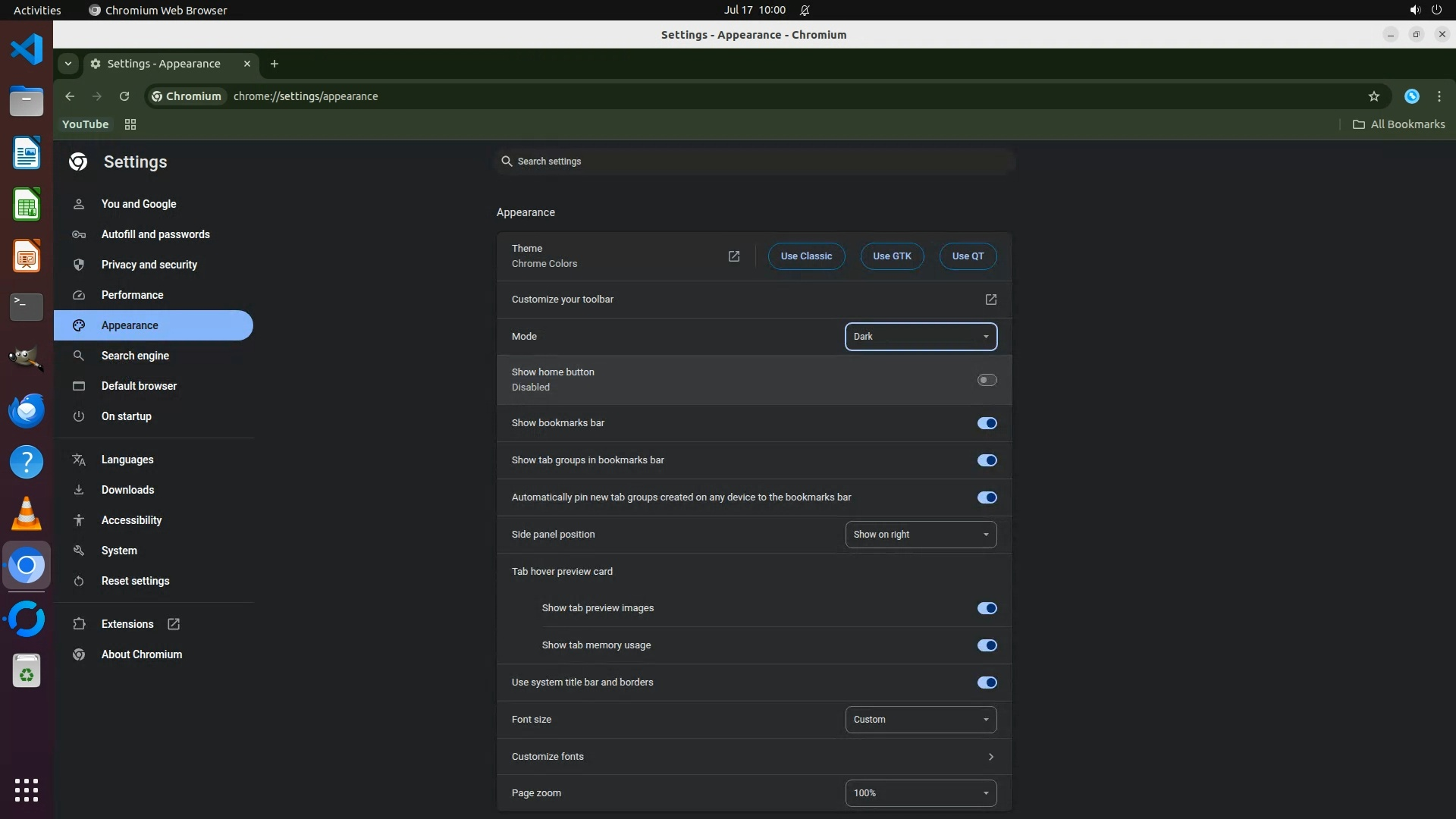The height and width of the screenshot is (819, 1456).
Task: Disable Show tab memory usage toggle
Action: pyautogui.click(x=987, y=645)
